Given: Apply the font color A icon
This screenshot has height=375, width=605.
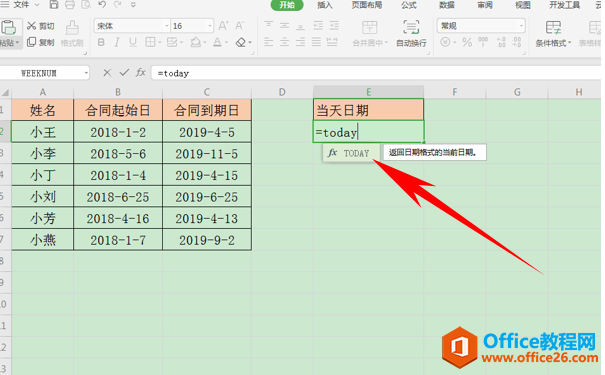Looking at the screenshot, I should click(x=217, y=42).
